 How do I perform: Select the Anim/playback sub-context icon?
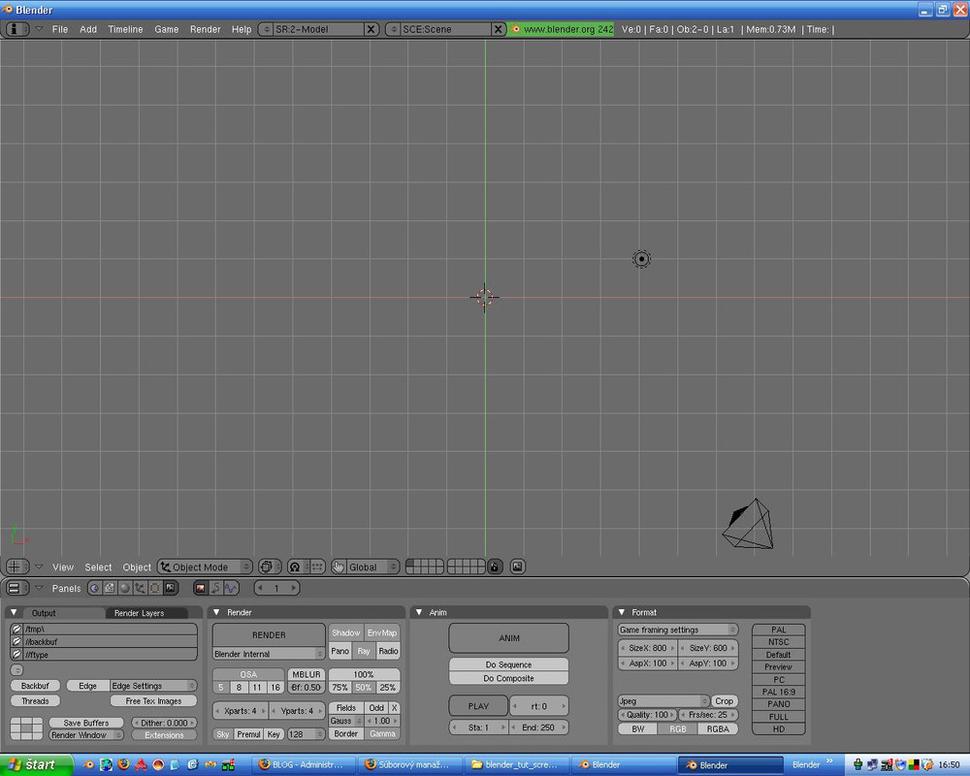coord(215,588)
